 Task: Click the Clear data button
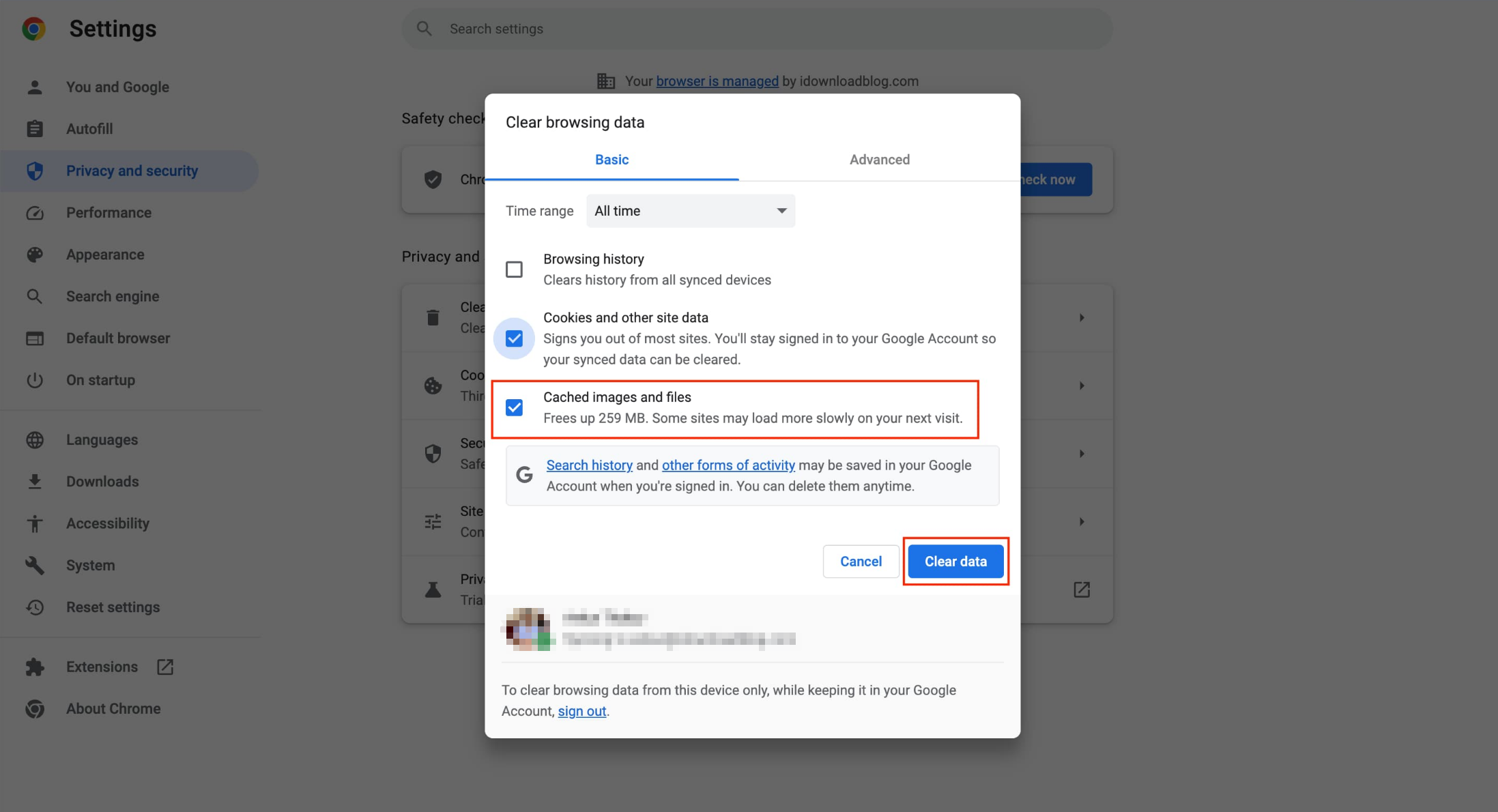click(955, 561)
